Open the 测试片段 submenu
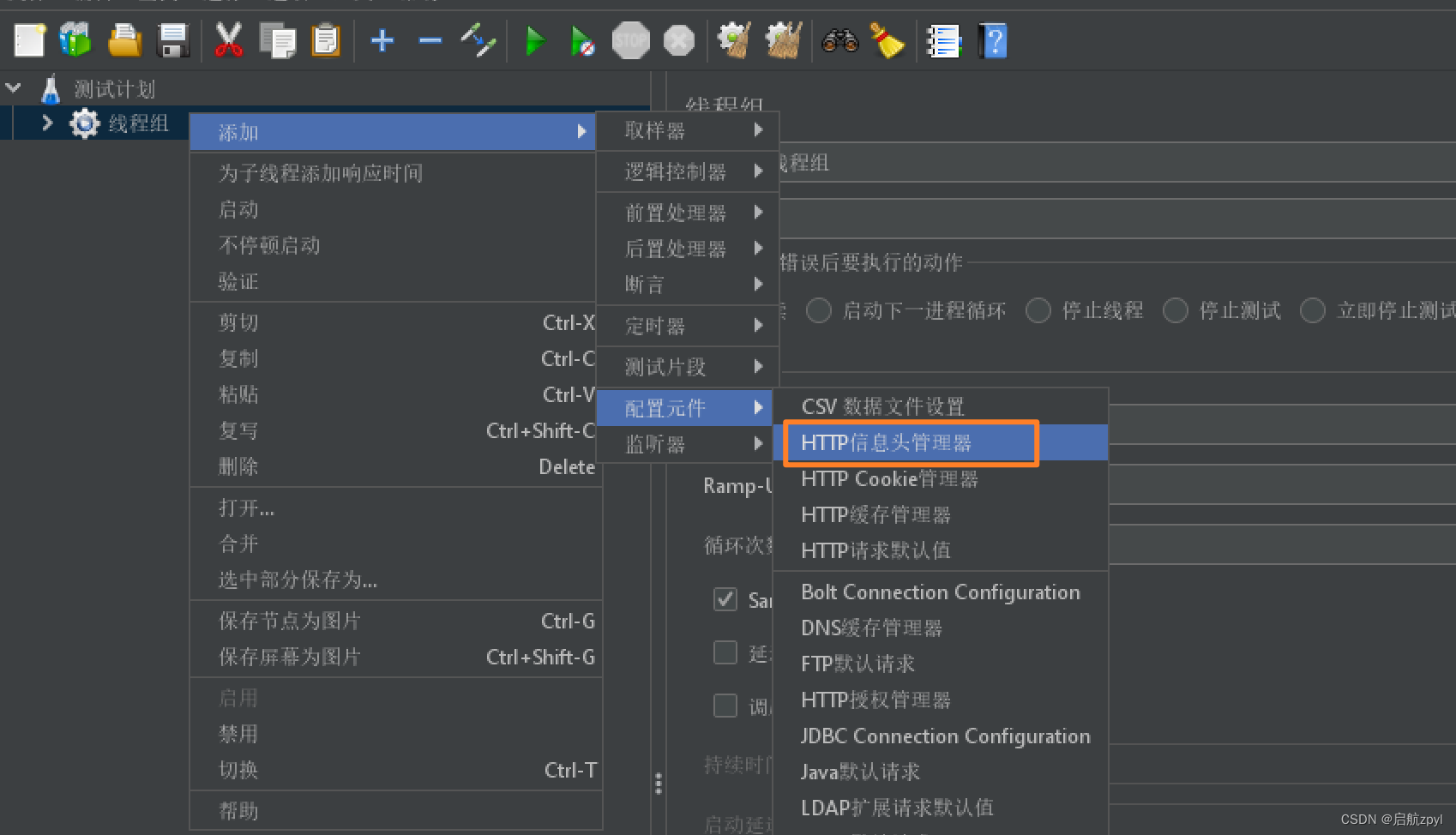This screenshot has width=1456, height=835. pos(688,367)
